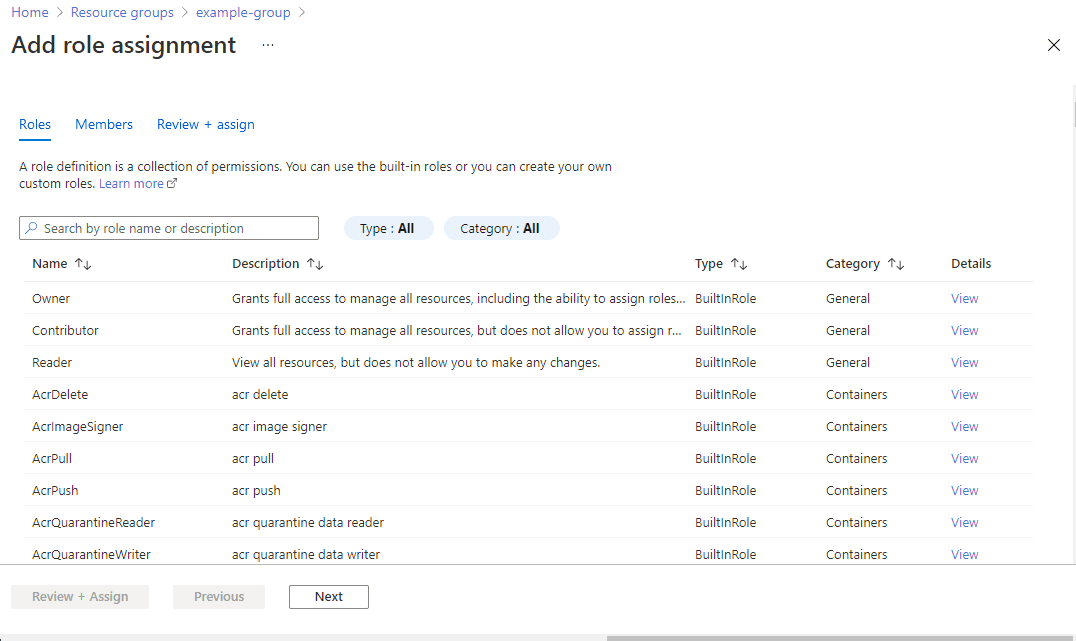1076x641 pixels.
Task: Sort roles by Name column arrows
Action: [83, 264]
